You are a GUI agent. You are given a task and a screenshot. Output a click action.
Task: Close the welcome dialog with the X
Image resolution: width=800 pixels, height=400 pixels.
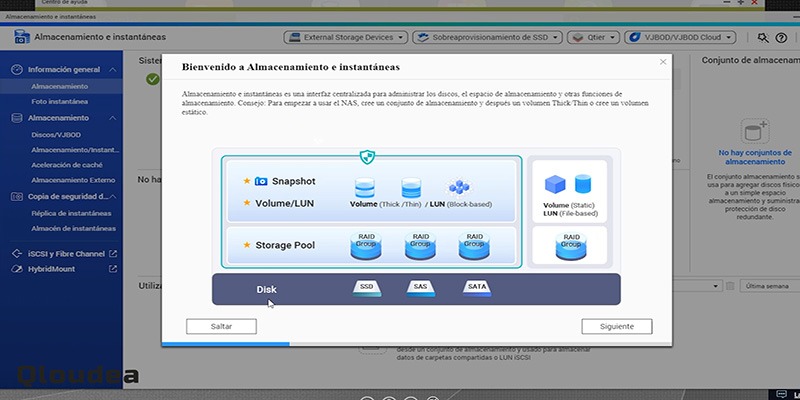663,62
